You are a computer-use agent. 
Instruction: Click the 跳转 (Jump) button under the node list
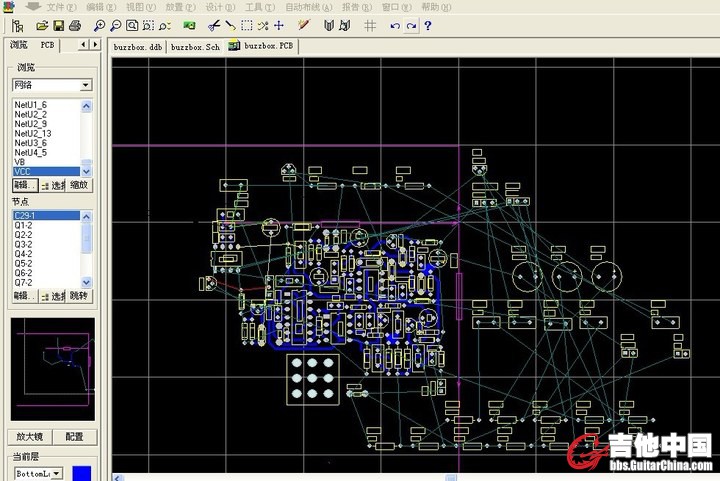79,296
